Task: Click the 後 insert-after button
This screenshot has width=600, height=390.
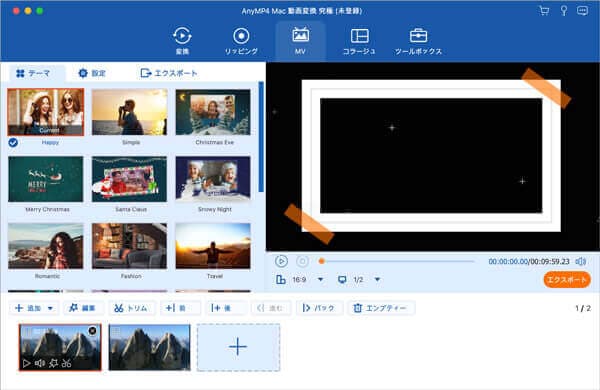Action: (226, 308)
